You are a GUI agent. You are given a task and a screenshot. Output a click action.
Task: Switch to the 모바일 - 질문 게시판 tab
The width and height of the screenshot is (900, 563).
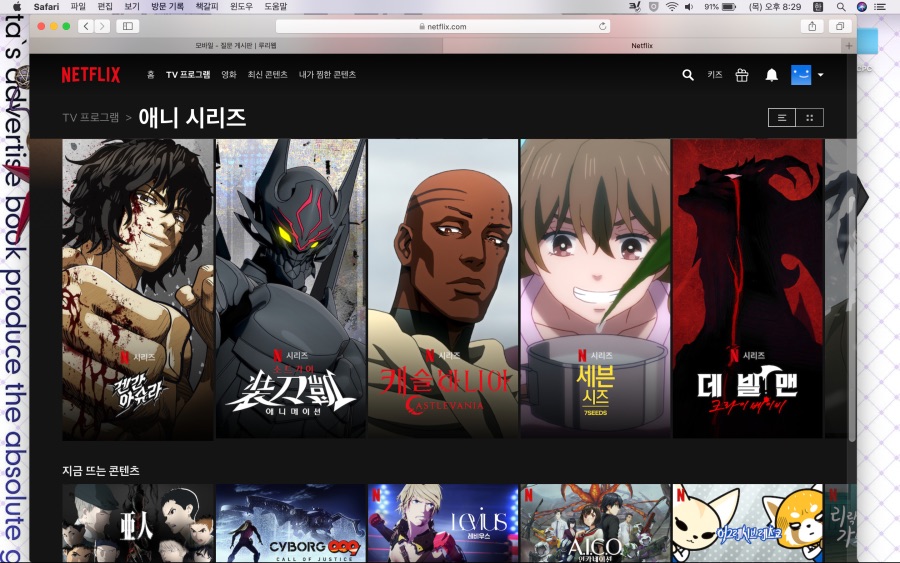click(236, 45)
